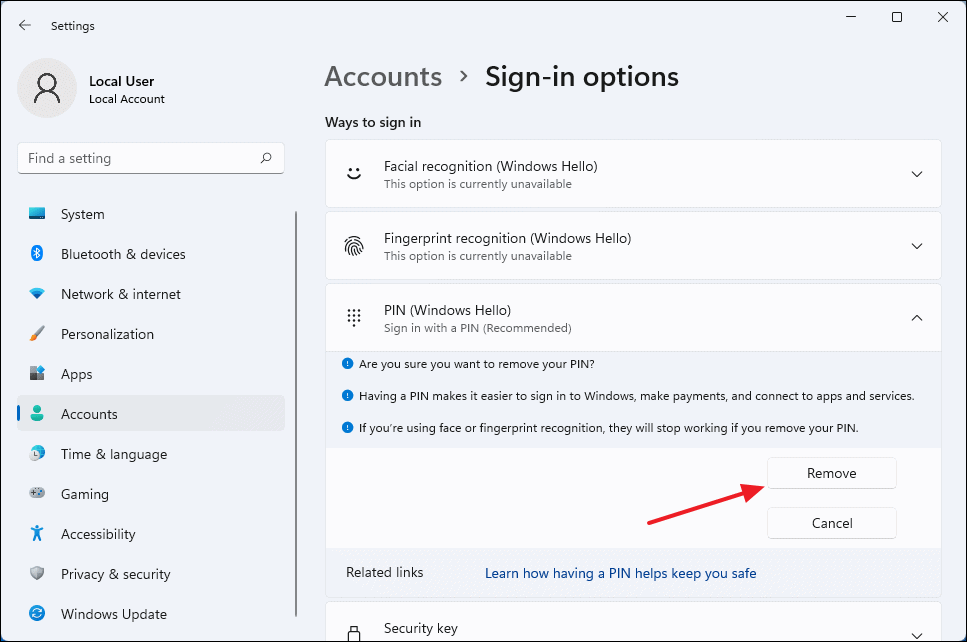Click Cancel to keep your PIN
The height and width of the screenshot is (642, 967).
[x=831, y=522]
